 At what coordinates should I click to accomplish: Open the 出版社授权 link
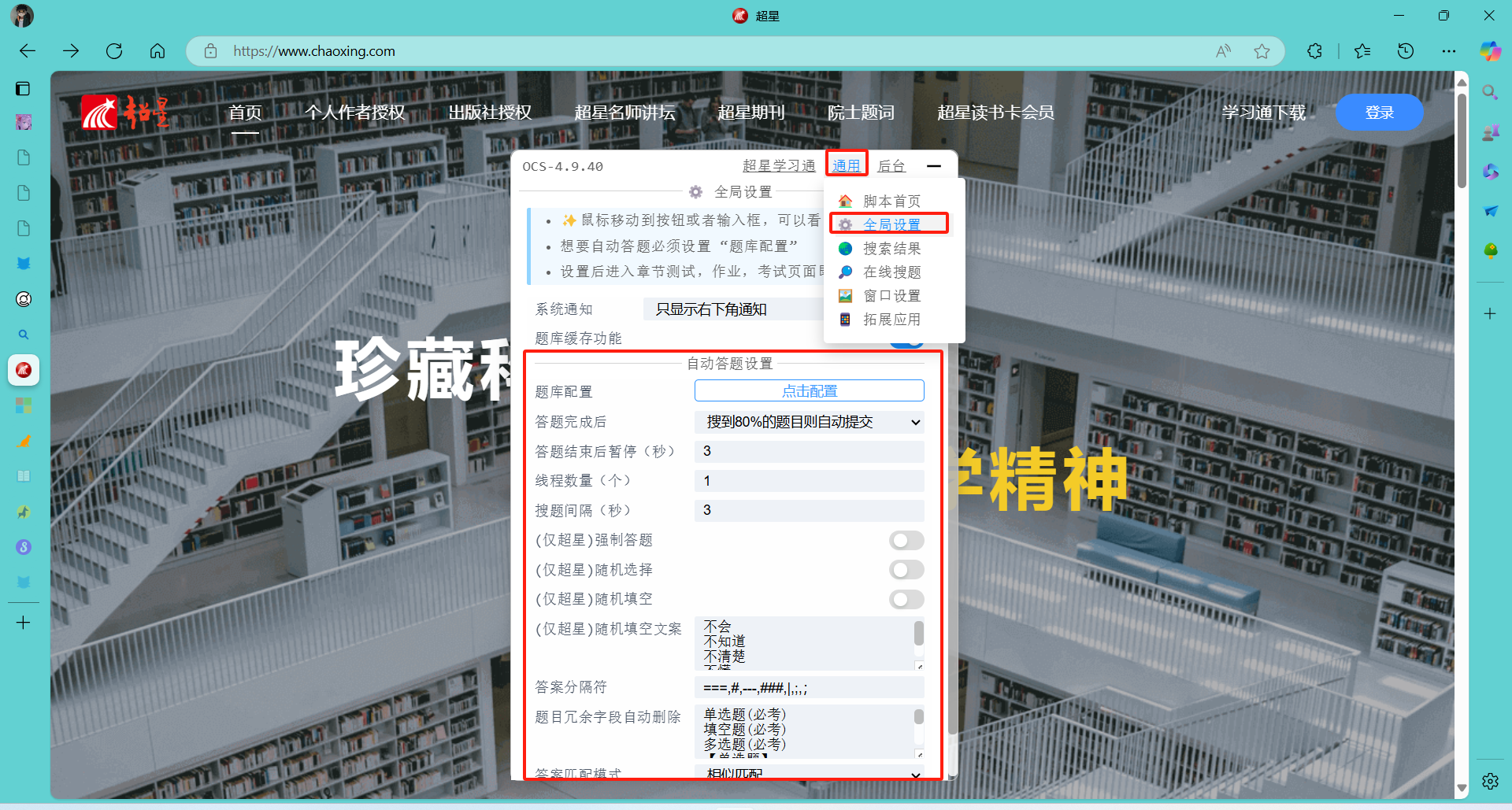490,113
